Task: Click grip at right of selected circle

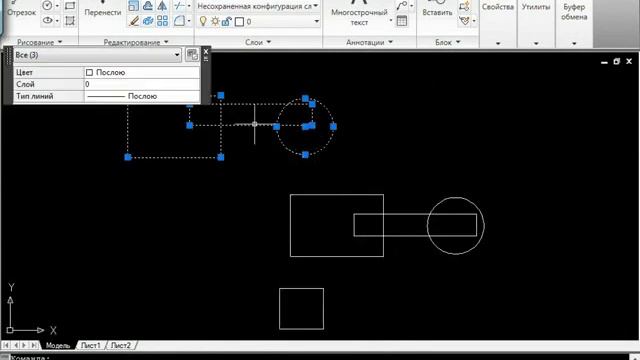Action: point(333,127)
